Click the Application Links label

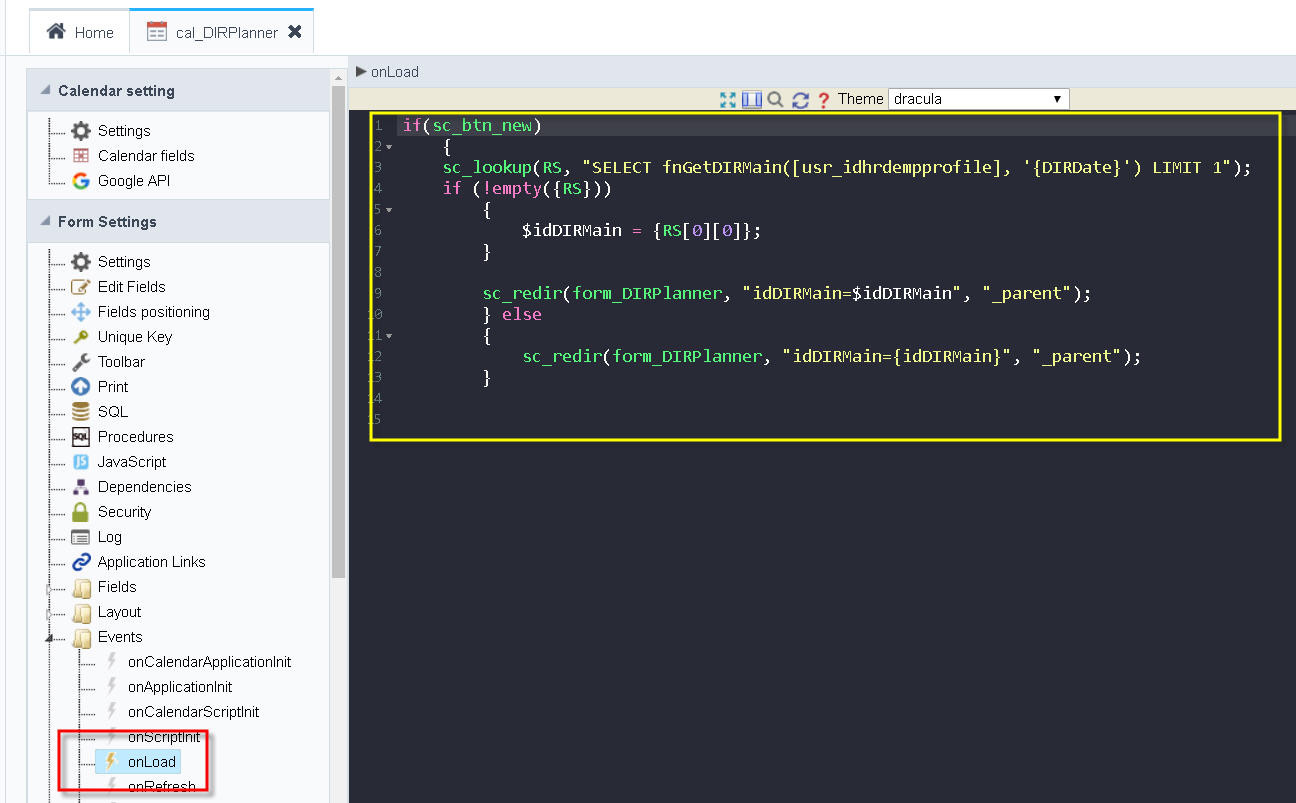tap(152, 562)
